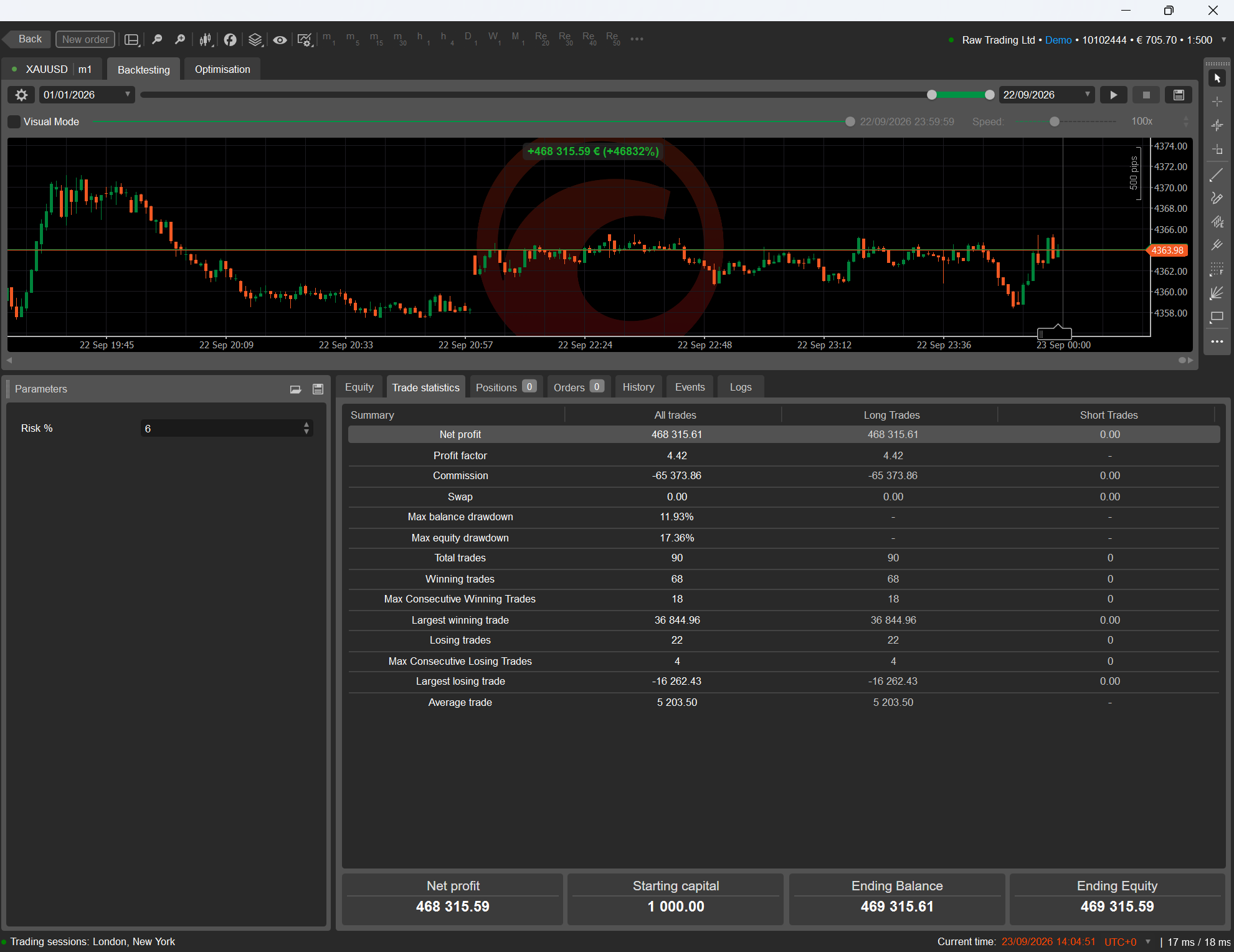Viewport: 1234px width, 952px height.
Task: Switch to the Positions tab
Action: 506,387
